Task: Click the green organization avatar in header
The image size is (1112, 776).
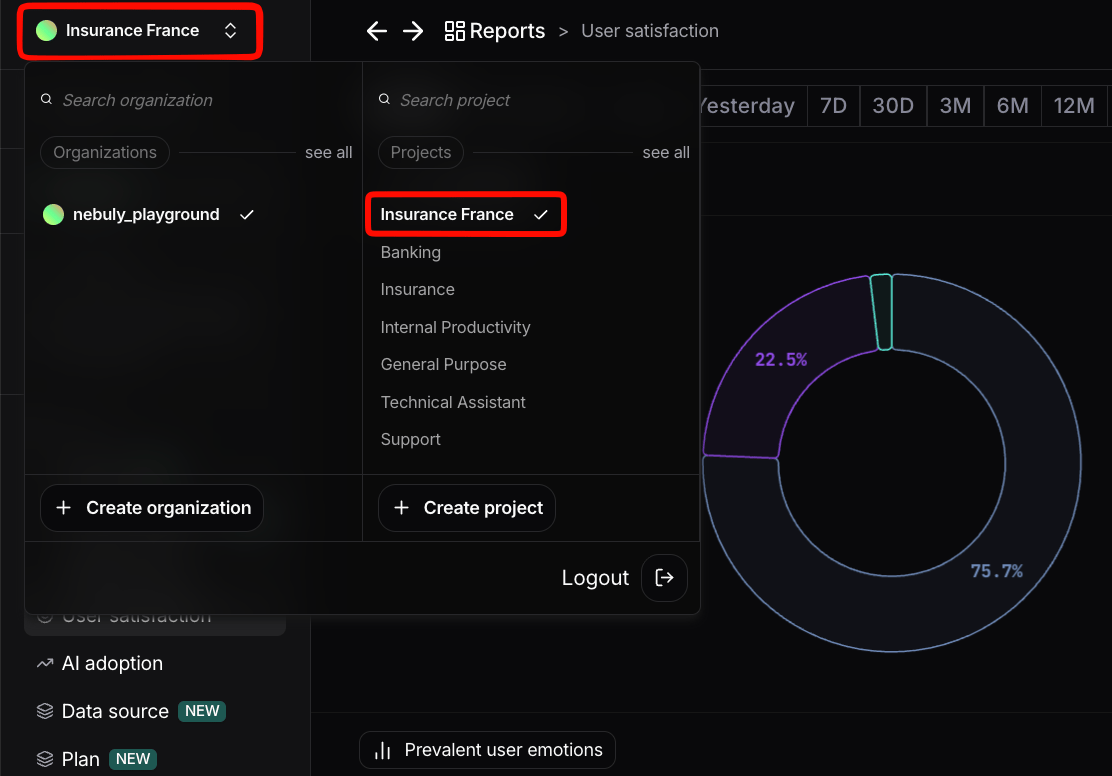Action: pyautogui.click(x=47, y=31)
